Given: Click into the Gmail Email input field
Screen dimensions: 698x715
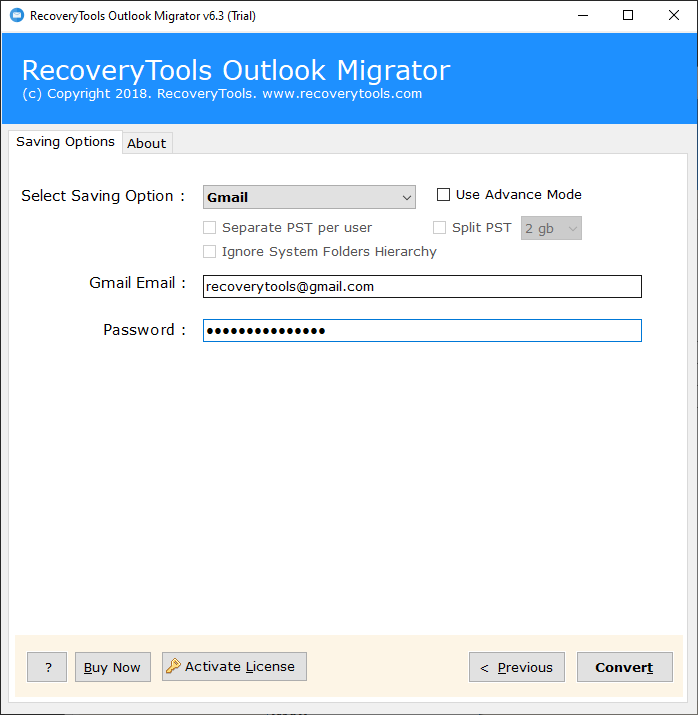Looking at the screenshot, I should click(422, 286).
